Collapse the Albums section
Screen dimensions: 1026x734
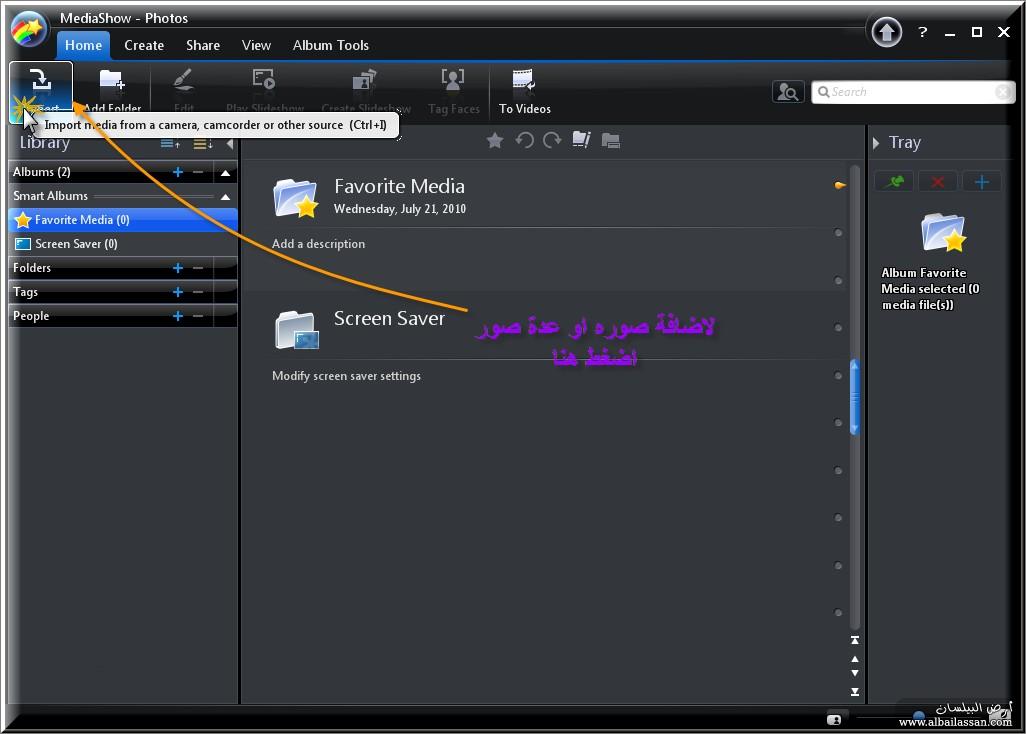(x=225, y=173)
